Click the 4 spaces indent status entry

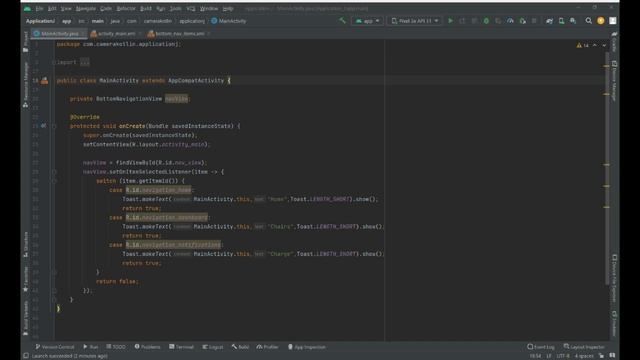584,356
